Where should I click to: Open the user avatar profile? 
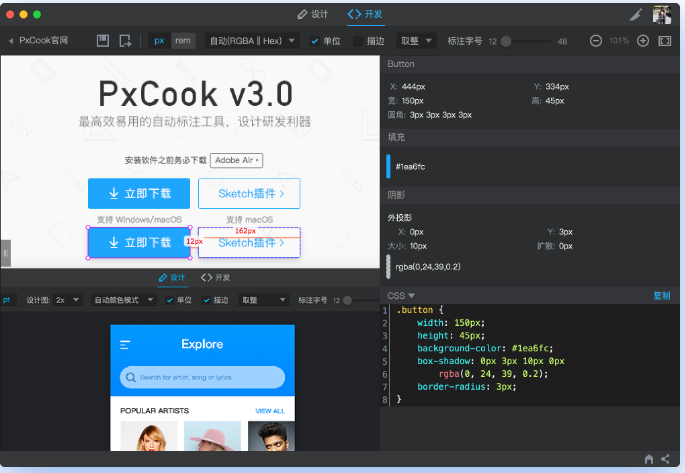(662, 15)
